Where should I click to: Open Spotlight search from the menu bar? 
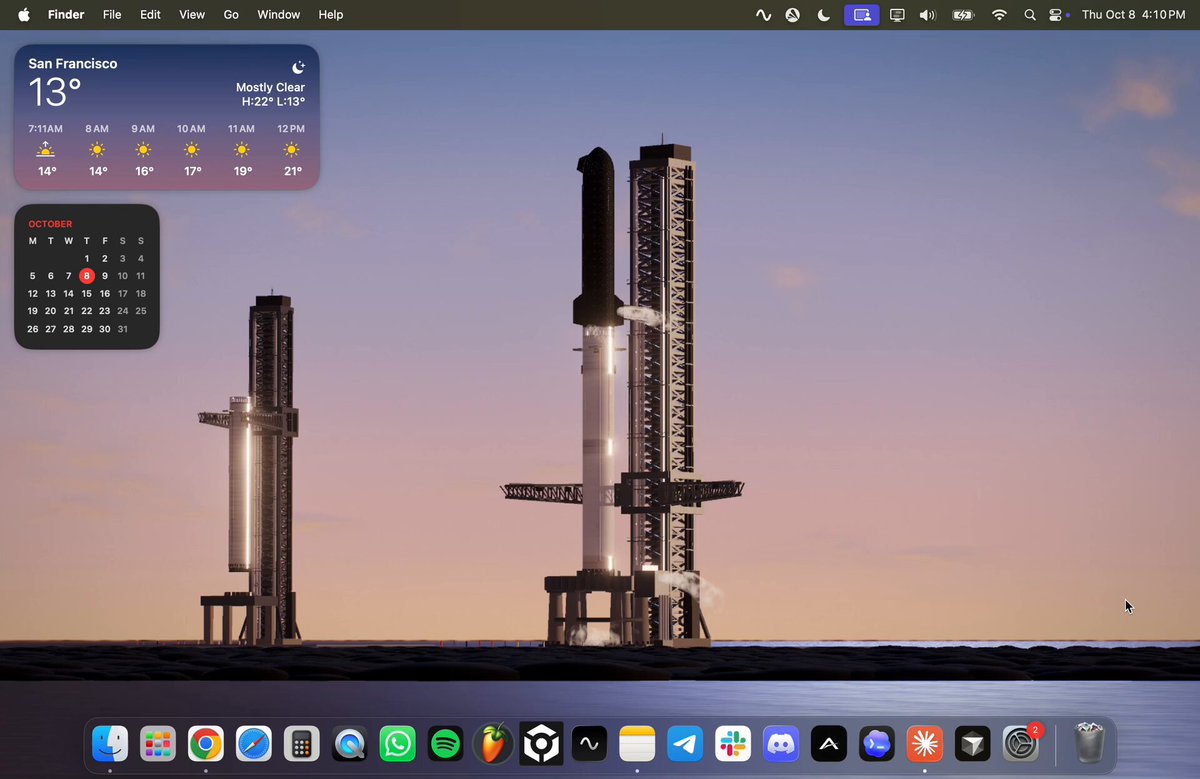1030,15
